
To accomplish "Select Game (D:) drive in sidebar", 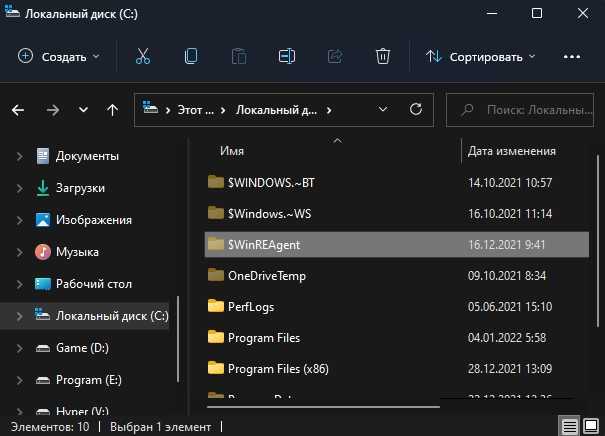I will tap(82, 348).
